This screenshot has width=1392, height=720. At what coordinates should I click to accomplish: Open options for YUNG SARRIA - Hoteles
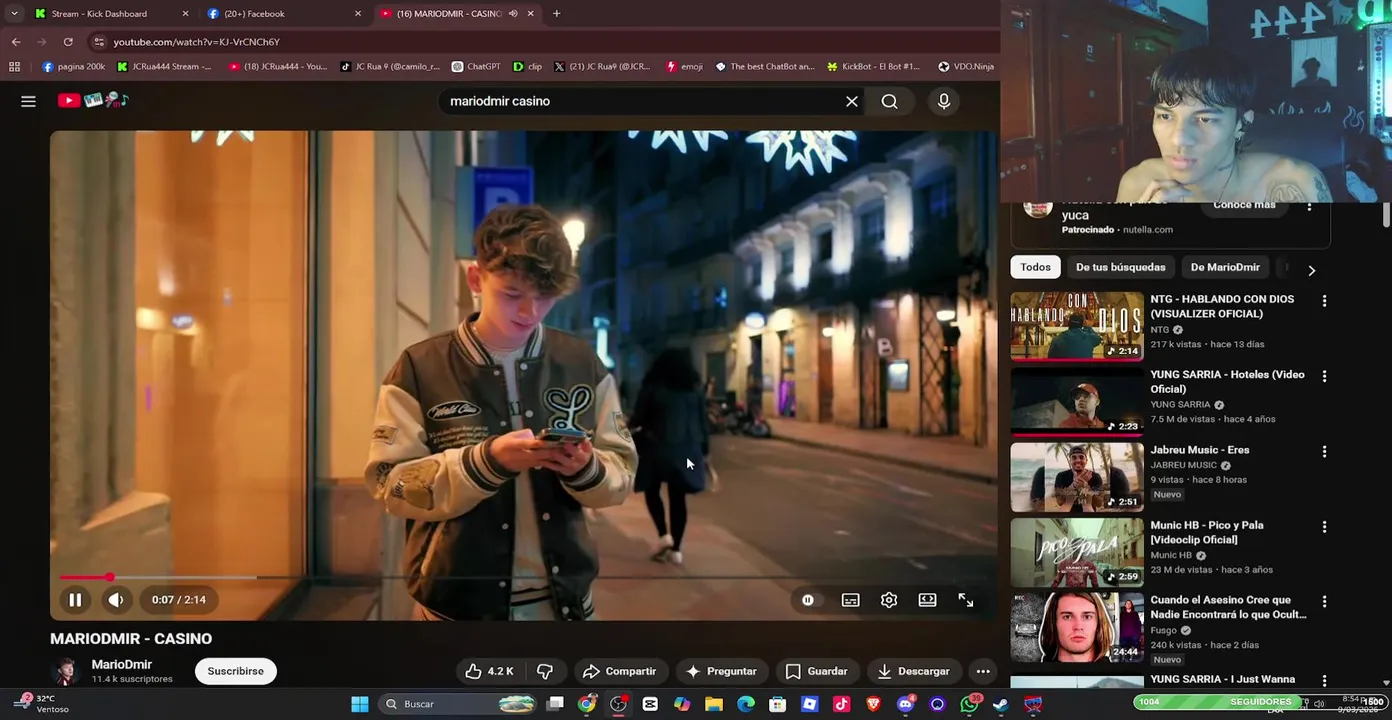click(1324, 376)
